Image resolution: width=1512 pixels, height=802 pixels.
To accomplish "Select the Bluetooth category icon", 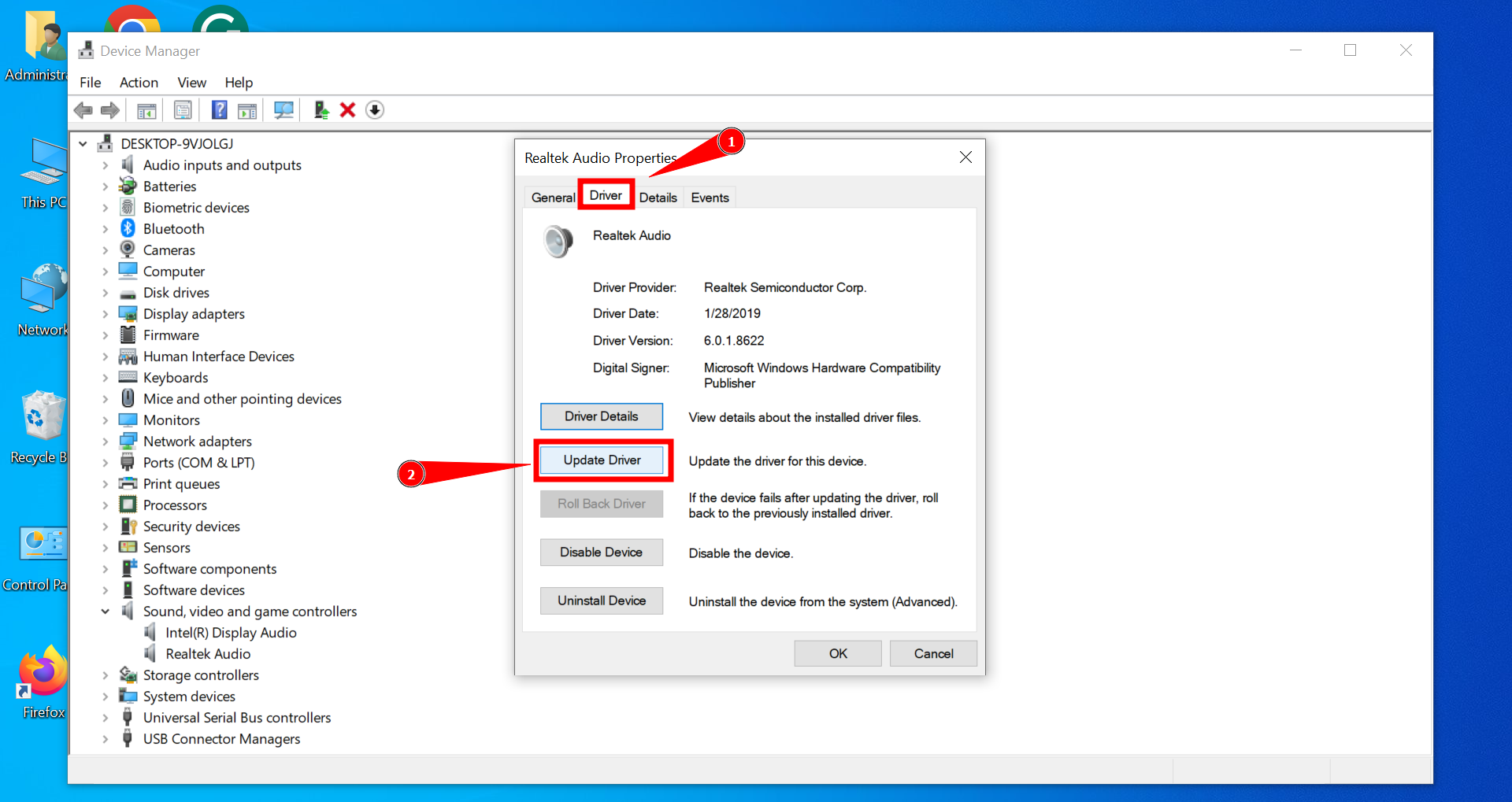I will coord(128,228).
